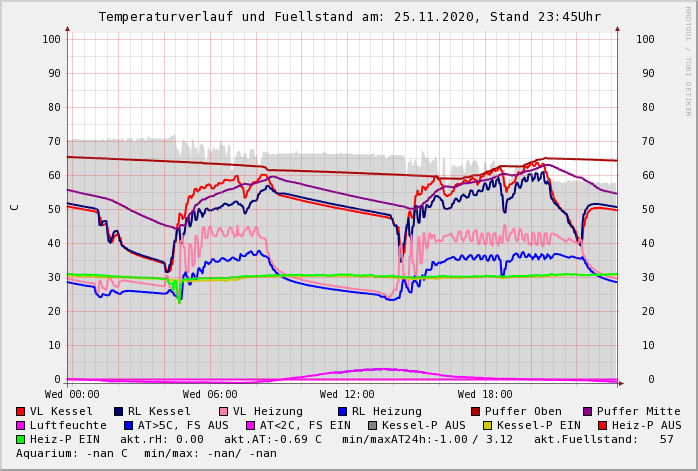Click the Wed 00:00 time axis label
The width and height of the screenshot is (698, 471).
pos(72,395)
